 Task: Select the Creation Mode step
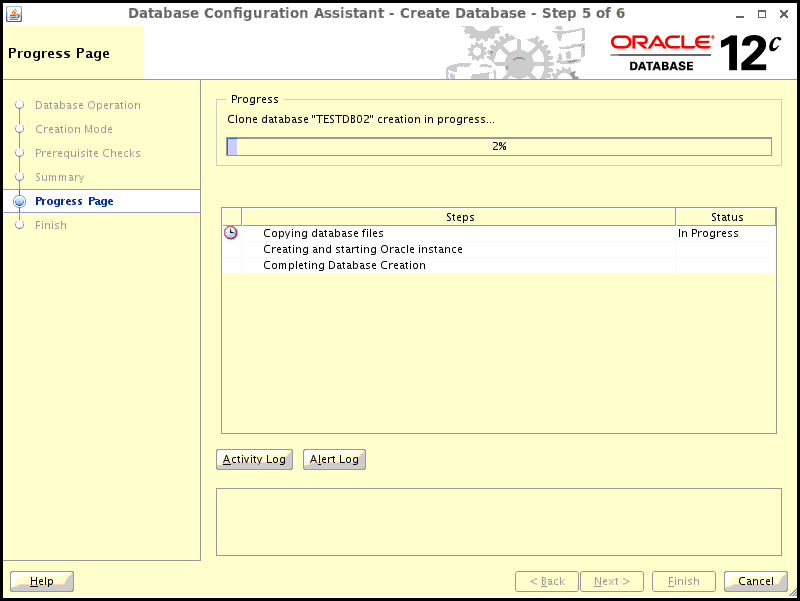74,129
